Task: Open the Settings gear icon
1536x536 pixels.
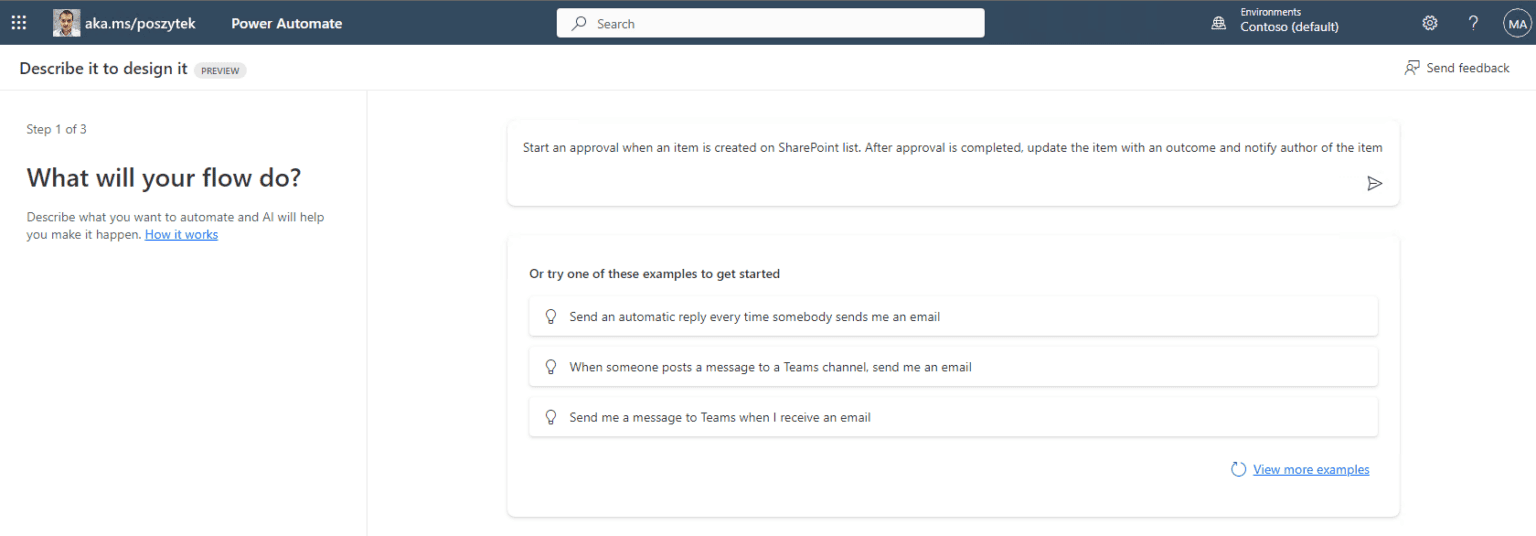Action: coord(1430,23)
